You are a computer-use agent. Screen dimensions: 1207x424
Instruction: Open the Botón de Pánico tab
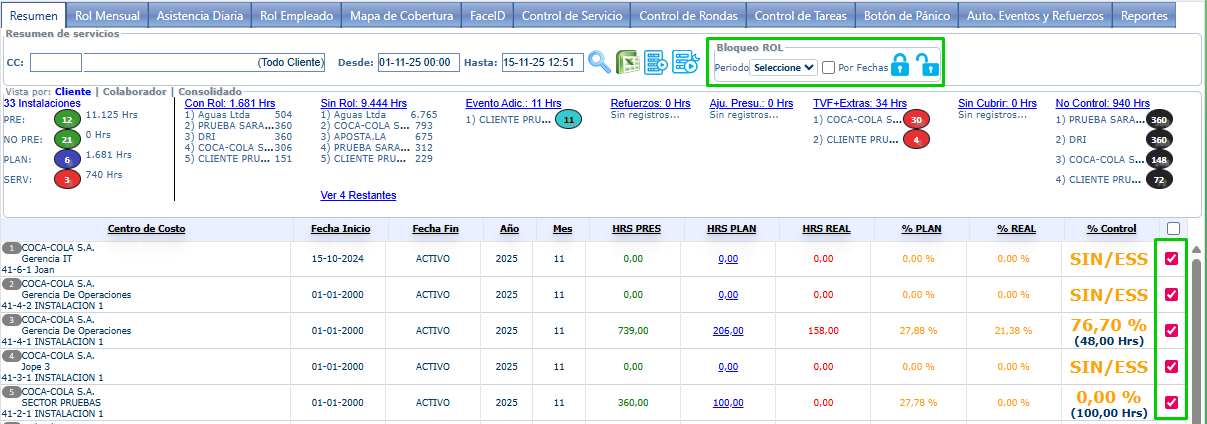(904, 15)
